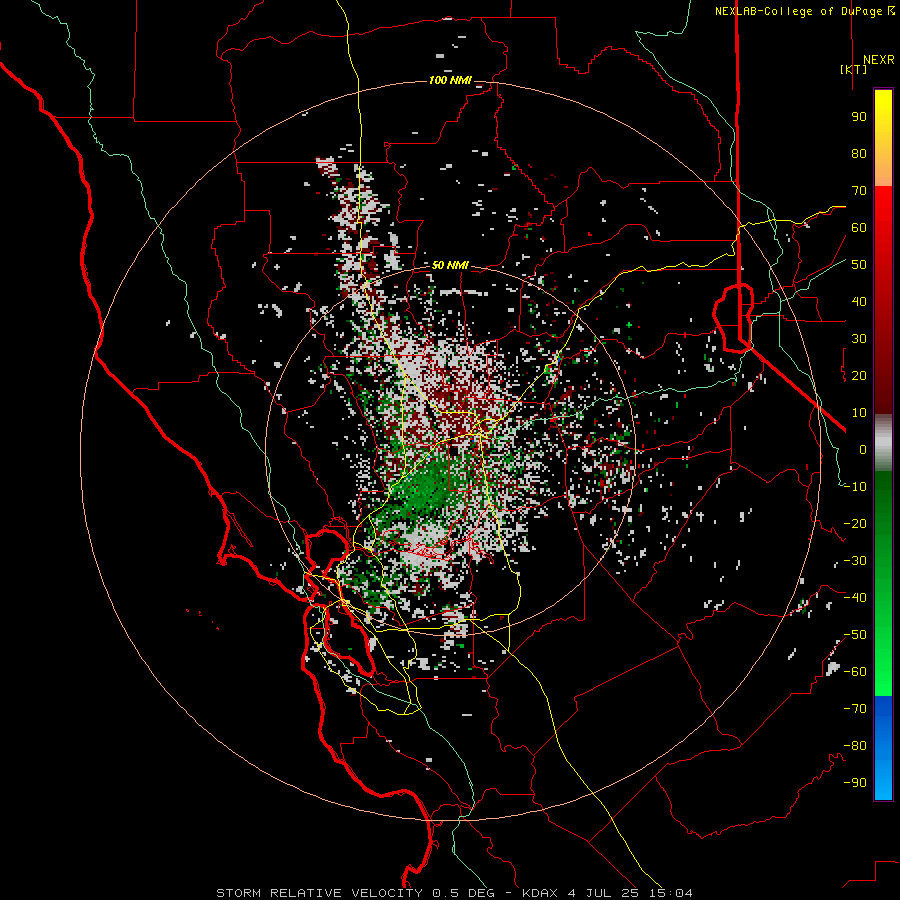The image size is (900, 900).
Task: Click the 15:04 timestamp in footer
Action: coord(668,893)
